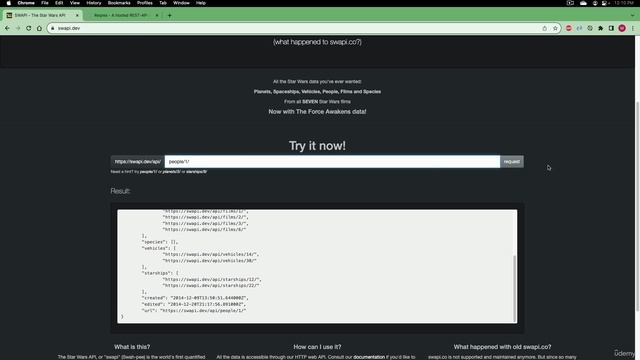This screenshot has height=360, width=640.
Task: Switch to the Reqres hosted REST-API tab
Action: [123, 16]
